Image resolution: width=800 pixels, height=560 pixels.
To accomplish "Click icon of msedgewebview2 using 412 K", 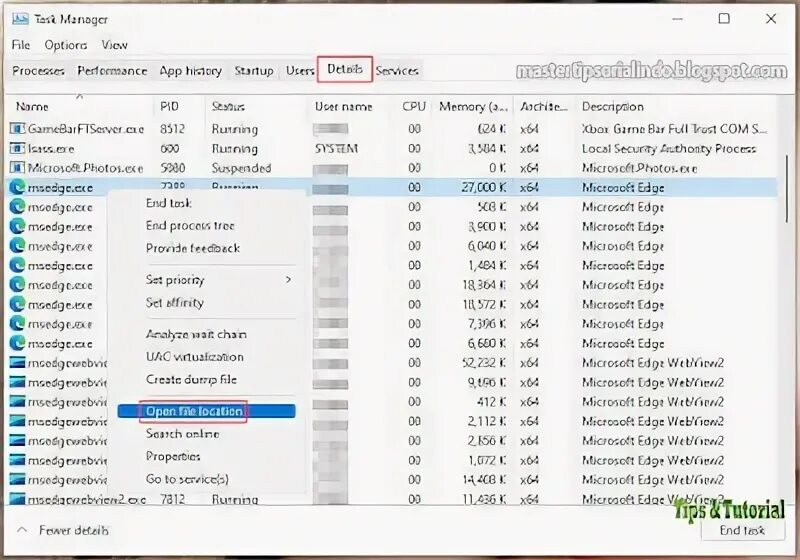I will coord(17,402).
